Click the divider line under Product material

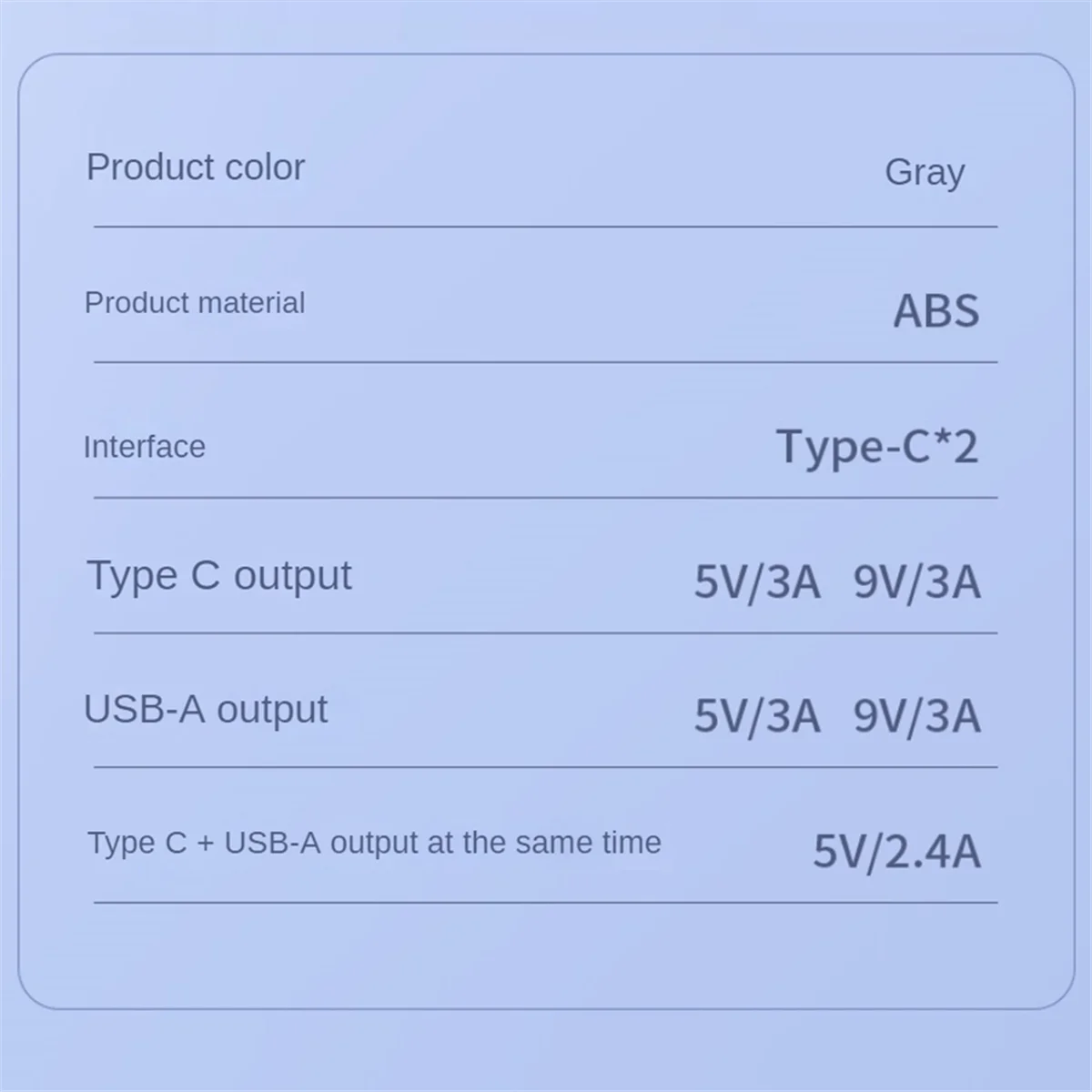pyautogui.click(x=546, y=362)
